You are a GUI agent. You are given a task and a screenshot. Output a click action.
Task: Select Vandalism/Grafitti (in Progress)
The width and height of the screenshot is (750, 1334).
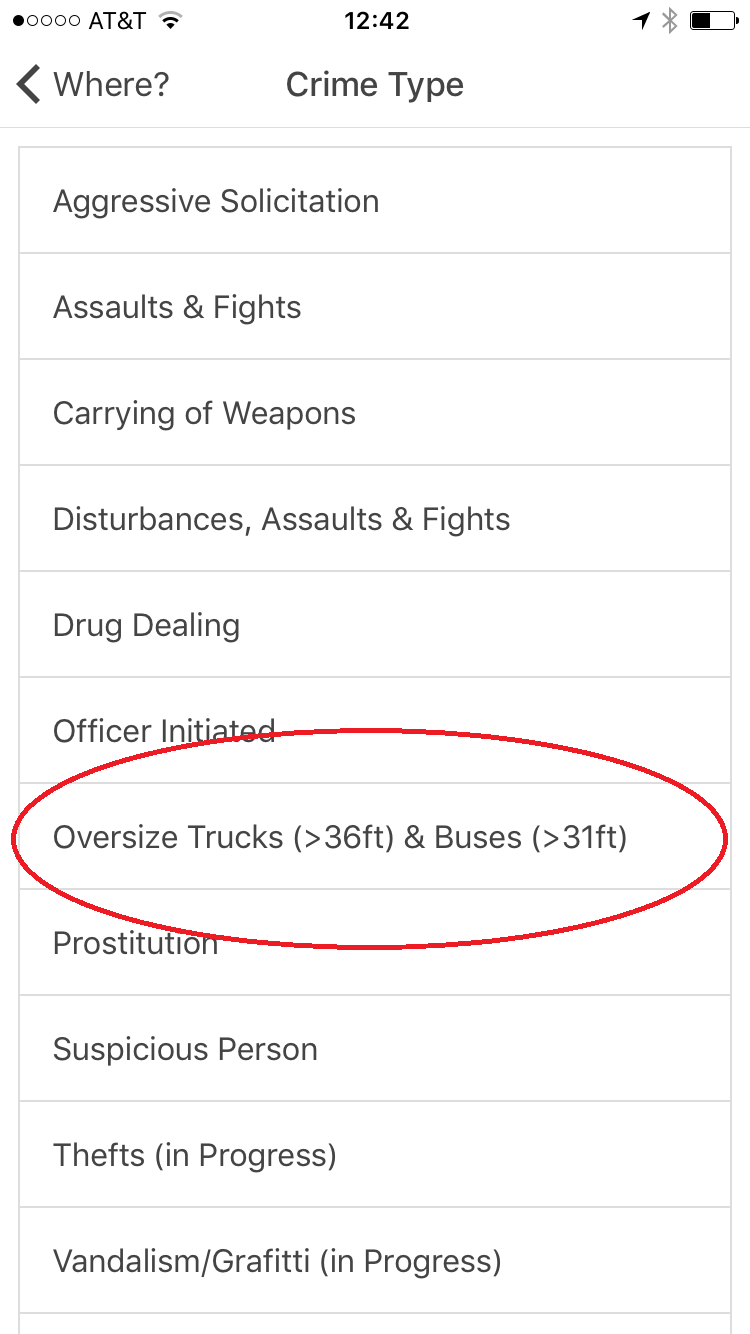[375, 1261]
